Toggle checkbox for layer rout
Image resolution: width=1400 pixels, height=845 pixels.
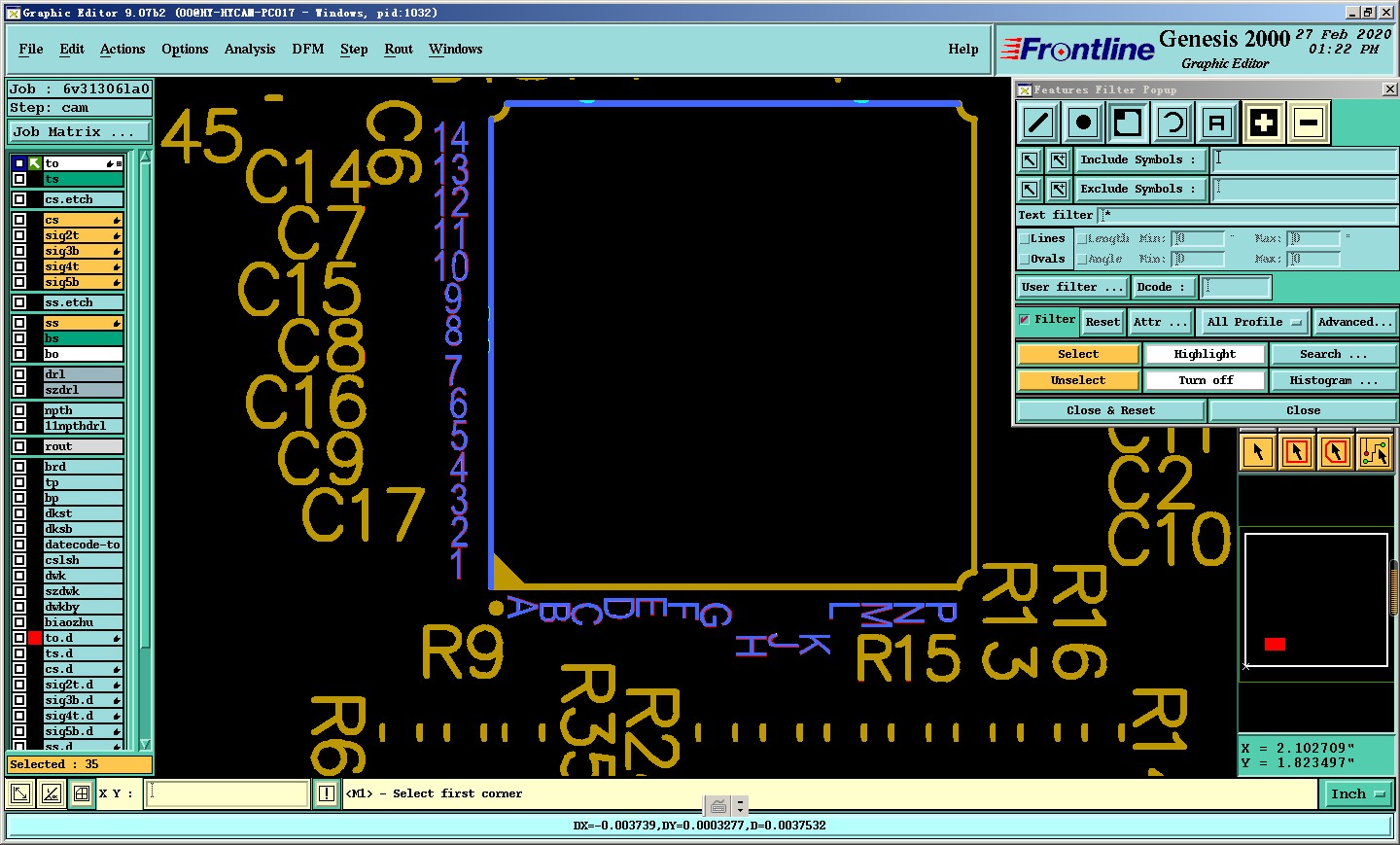(x=19, y=446)
